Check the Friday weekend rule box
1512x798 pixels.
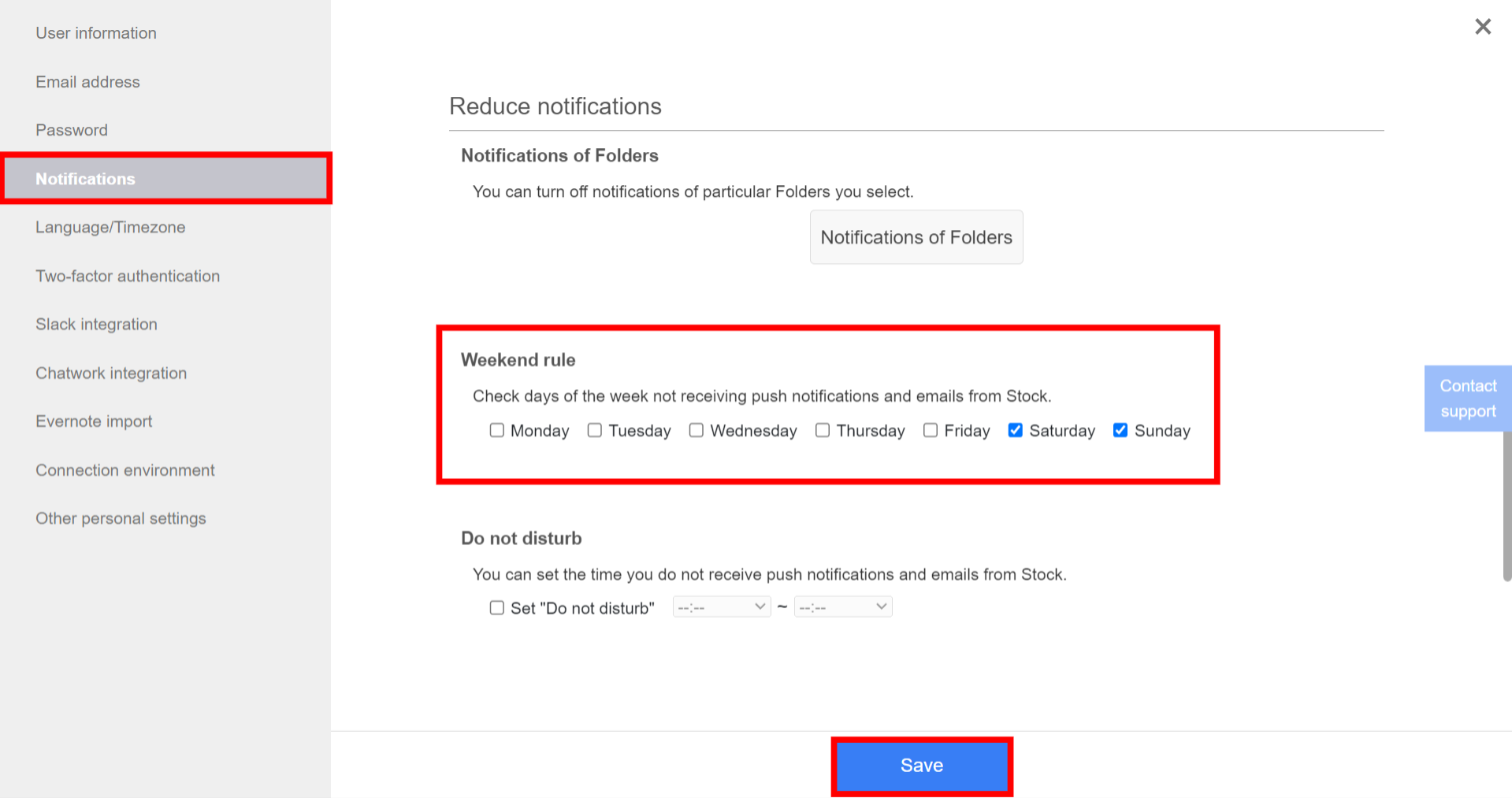coord(931,430)
